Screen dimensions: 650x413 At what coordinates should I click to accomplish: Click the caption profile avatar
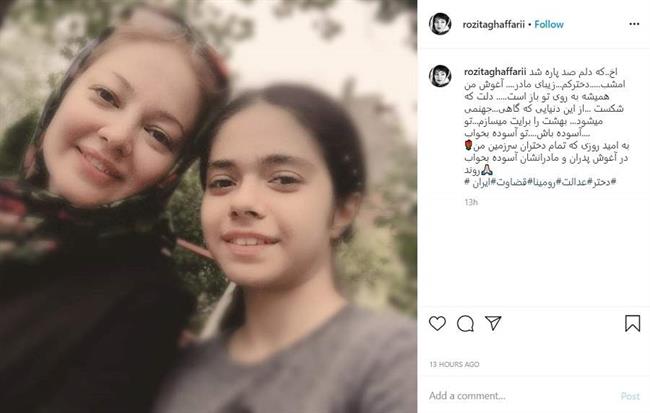point(440,76)
